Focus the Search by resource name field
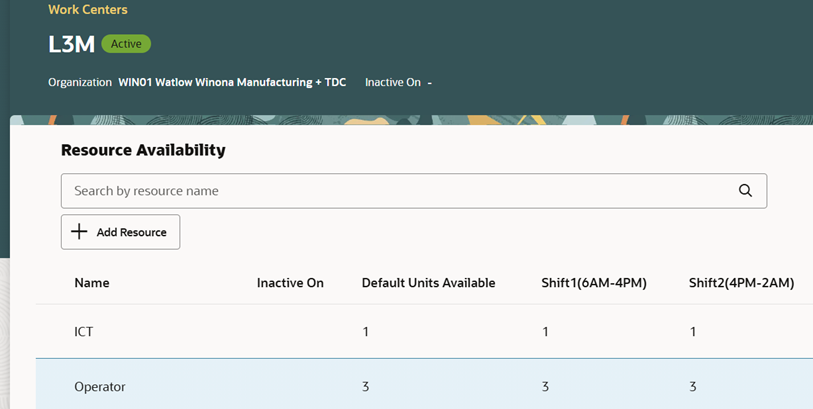Viewport: 813px width, 409px height. pyautogui.click(x=400, y=191)
